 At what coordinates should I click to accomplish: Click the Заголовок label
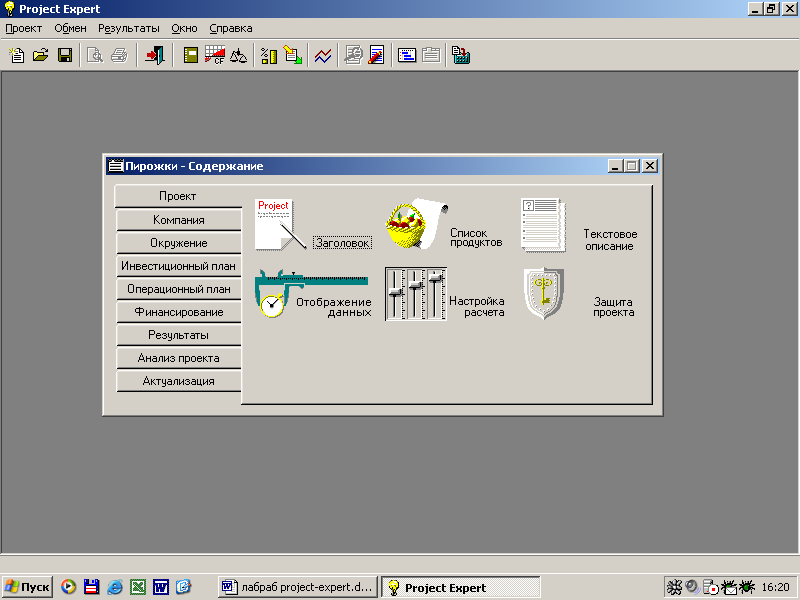click(x=342, y=243)
